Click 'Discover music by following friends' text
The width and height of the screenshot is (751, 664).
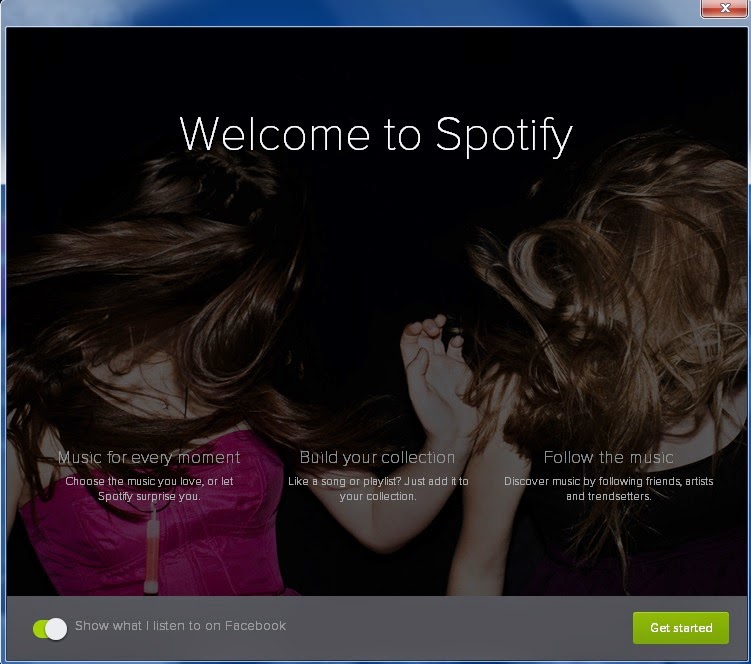coord(592,481)
